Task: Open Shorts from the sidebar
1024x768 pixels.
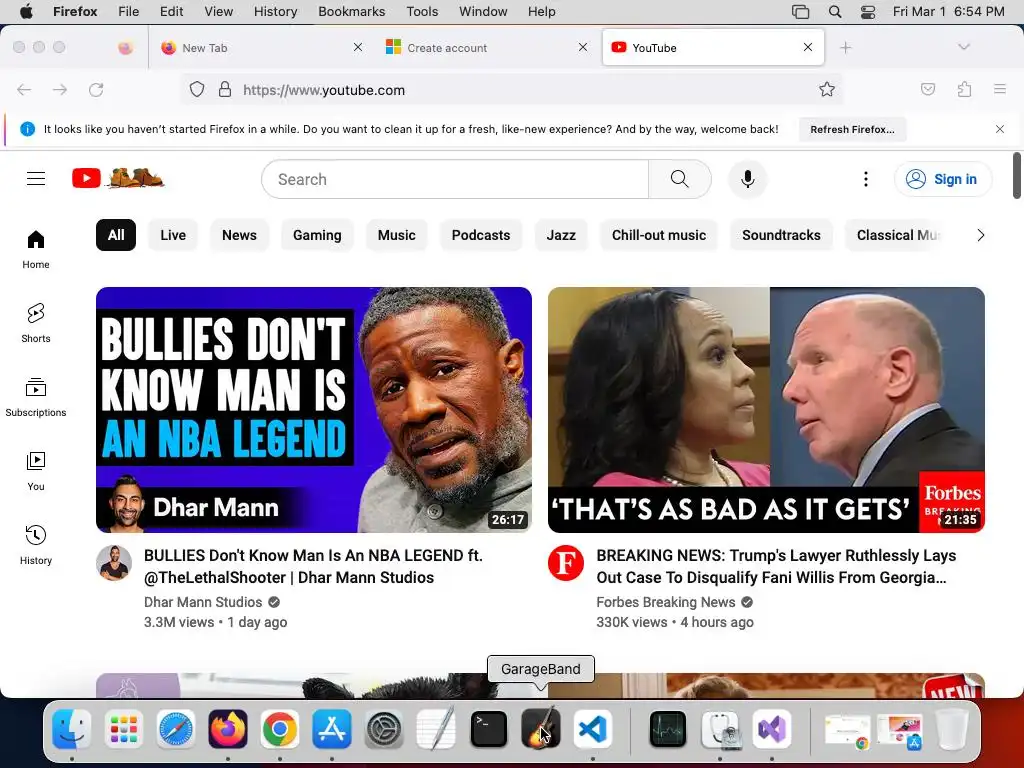Action: click(36, 323)
